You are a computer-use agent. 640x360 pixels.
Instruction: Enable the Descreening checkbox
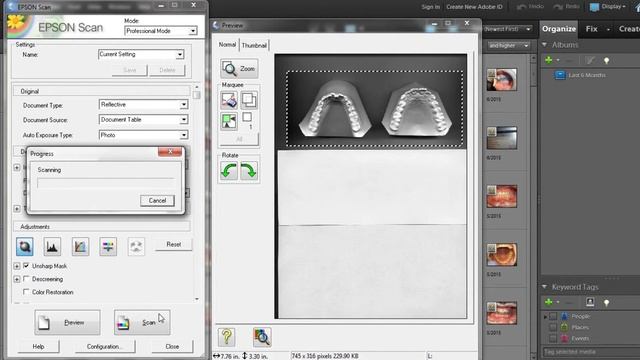pos(27,279)
